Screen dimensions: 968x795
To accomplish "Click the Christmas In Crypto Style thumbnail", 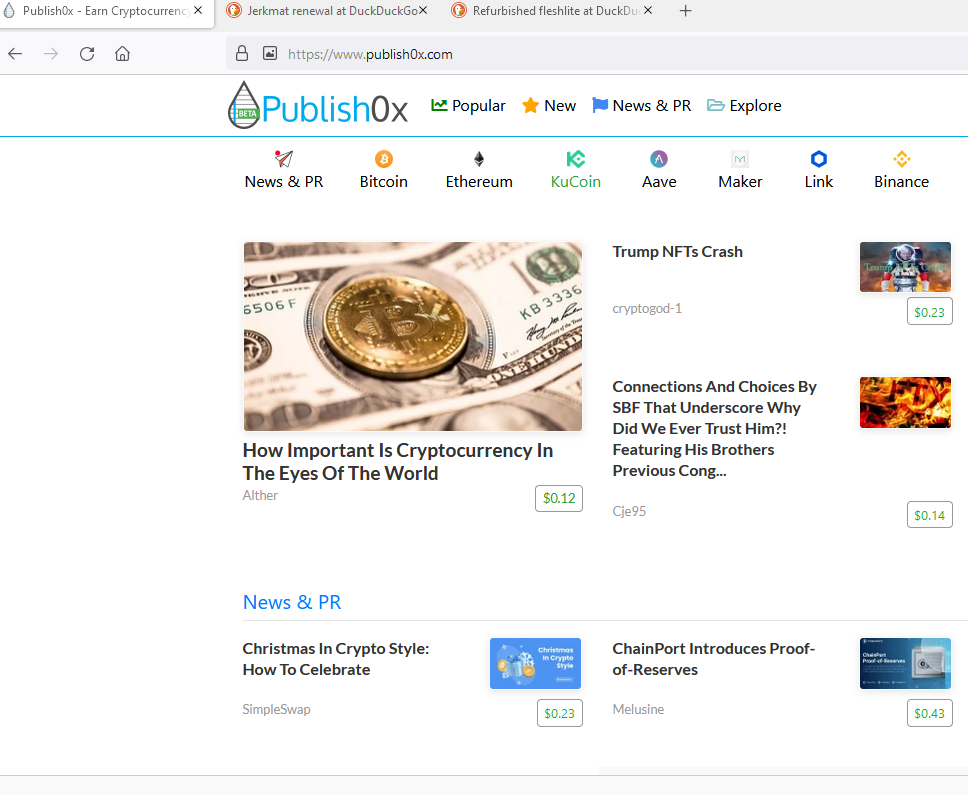I will pyautogui.click(x=535, y=664).
